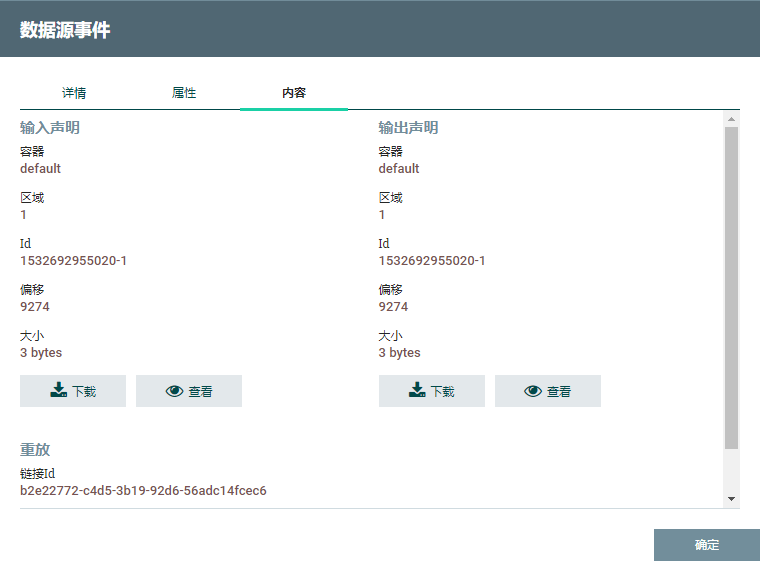Switch to the 详情 tab
This screenshot has height=561, width=760.
[74, 93]
